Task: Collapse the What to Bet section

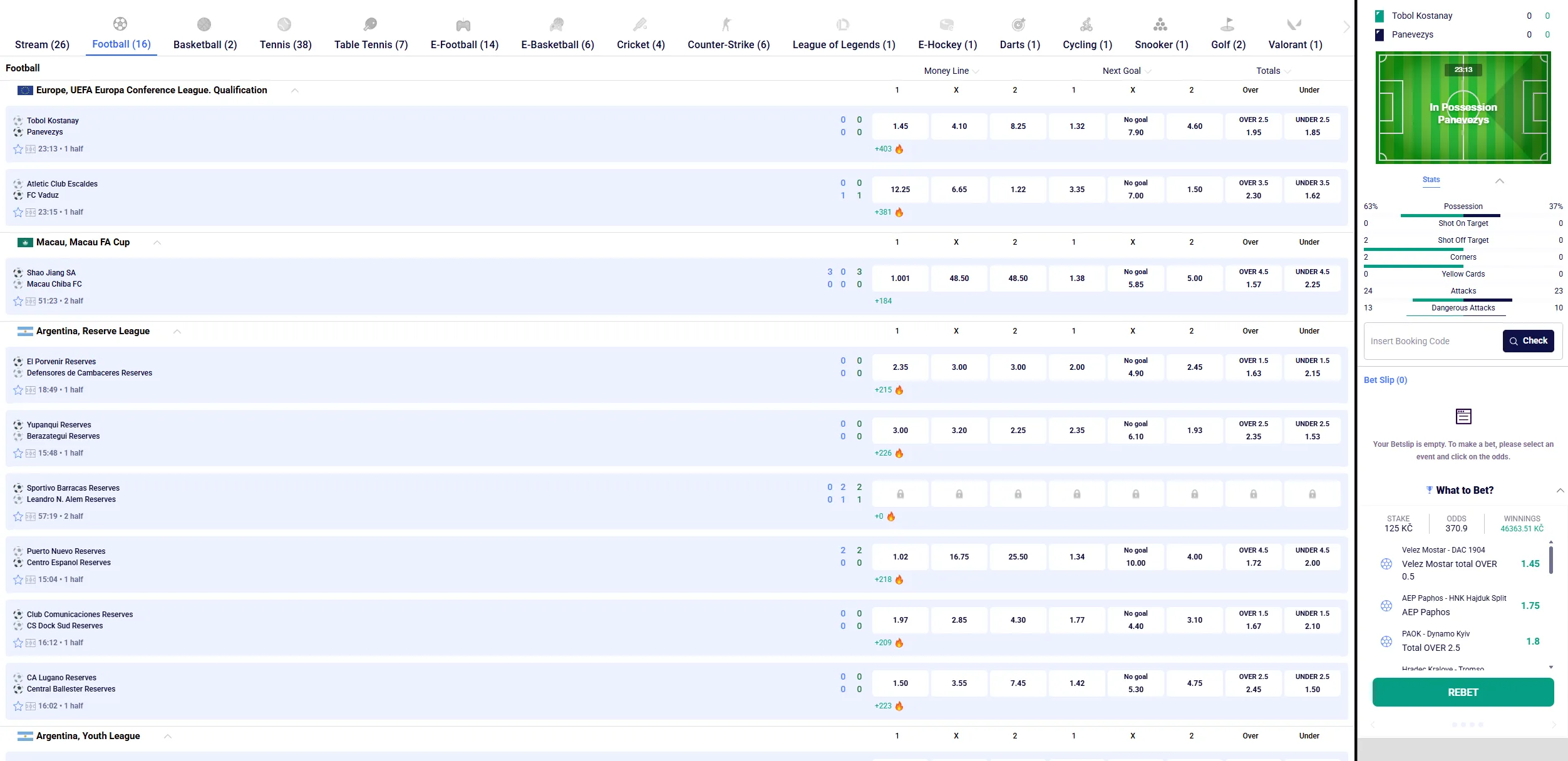Action: tap(1560, 490)
